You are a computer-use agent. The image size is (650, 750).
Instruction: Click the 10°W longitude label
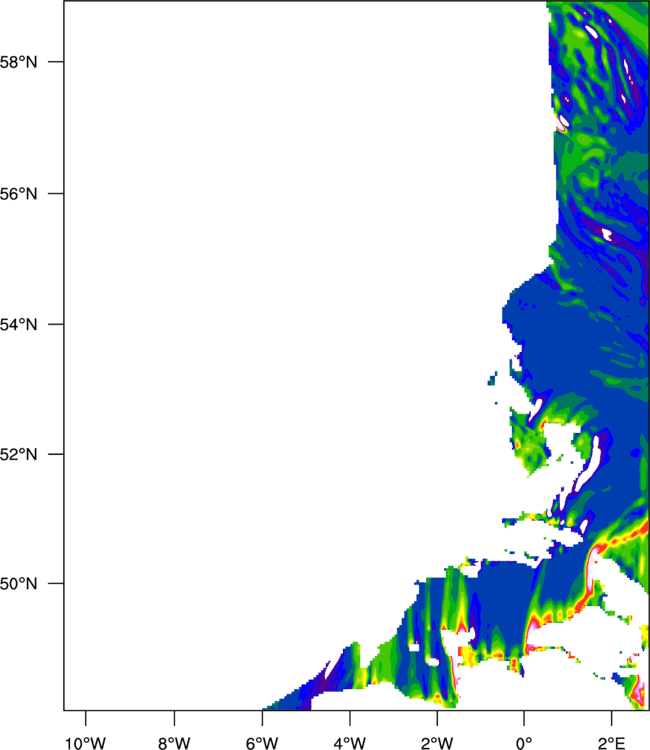pyautogui.click(x=86, y=743)
